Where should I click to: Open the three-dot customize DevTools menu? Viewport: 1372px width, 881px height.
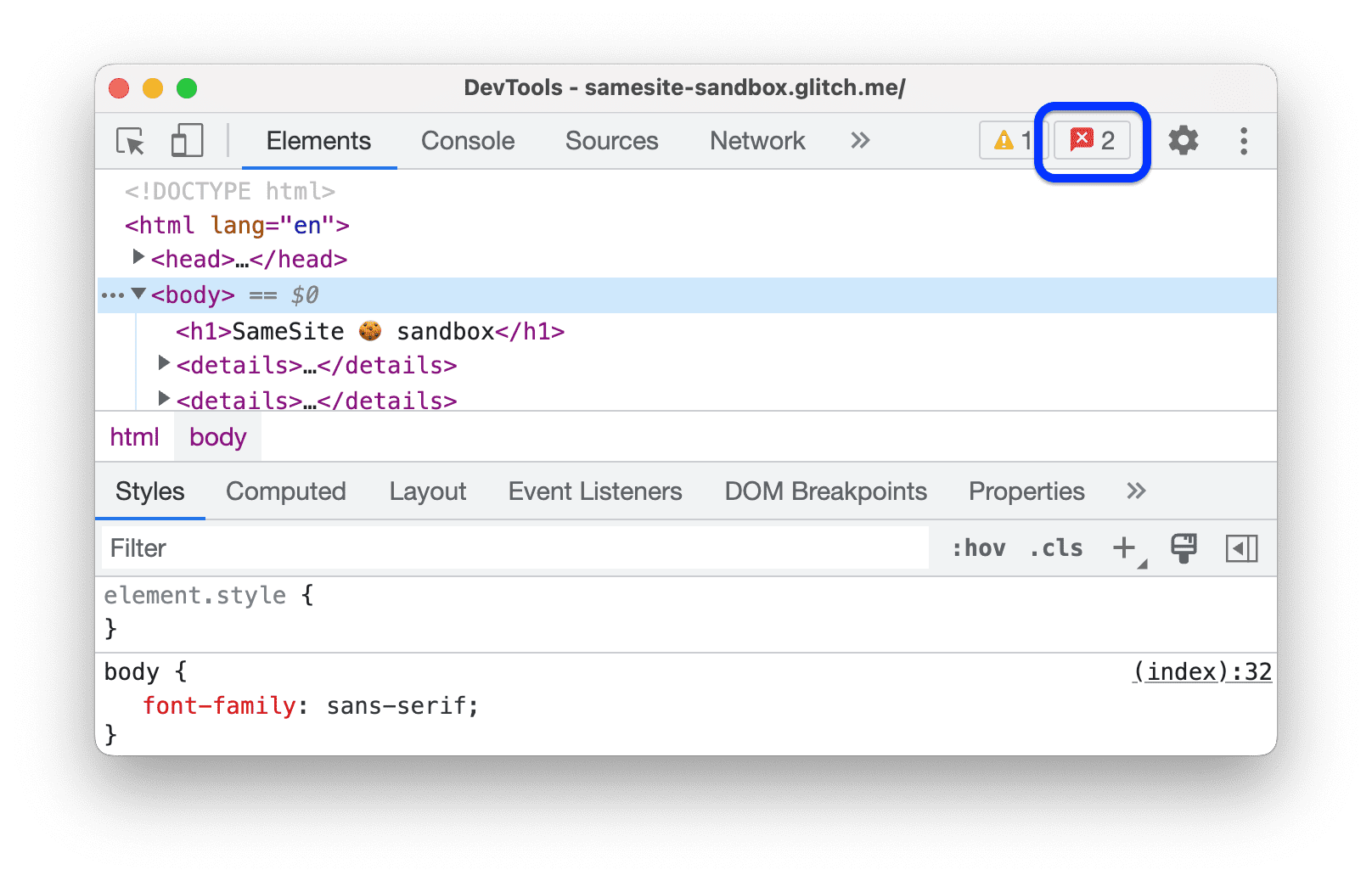1244,141
